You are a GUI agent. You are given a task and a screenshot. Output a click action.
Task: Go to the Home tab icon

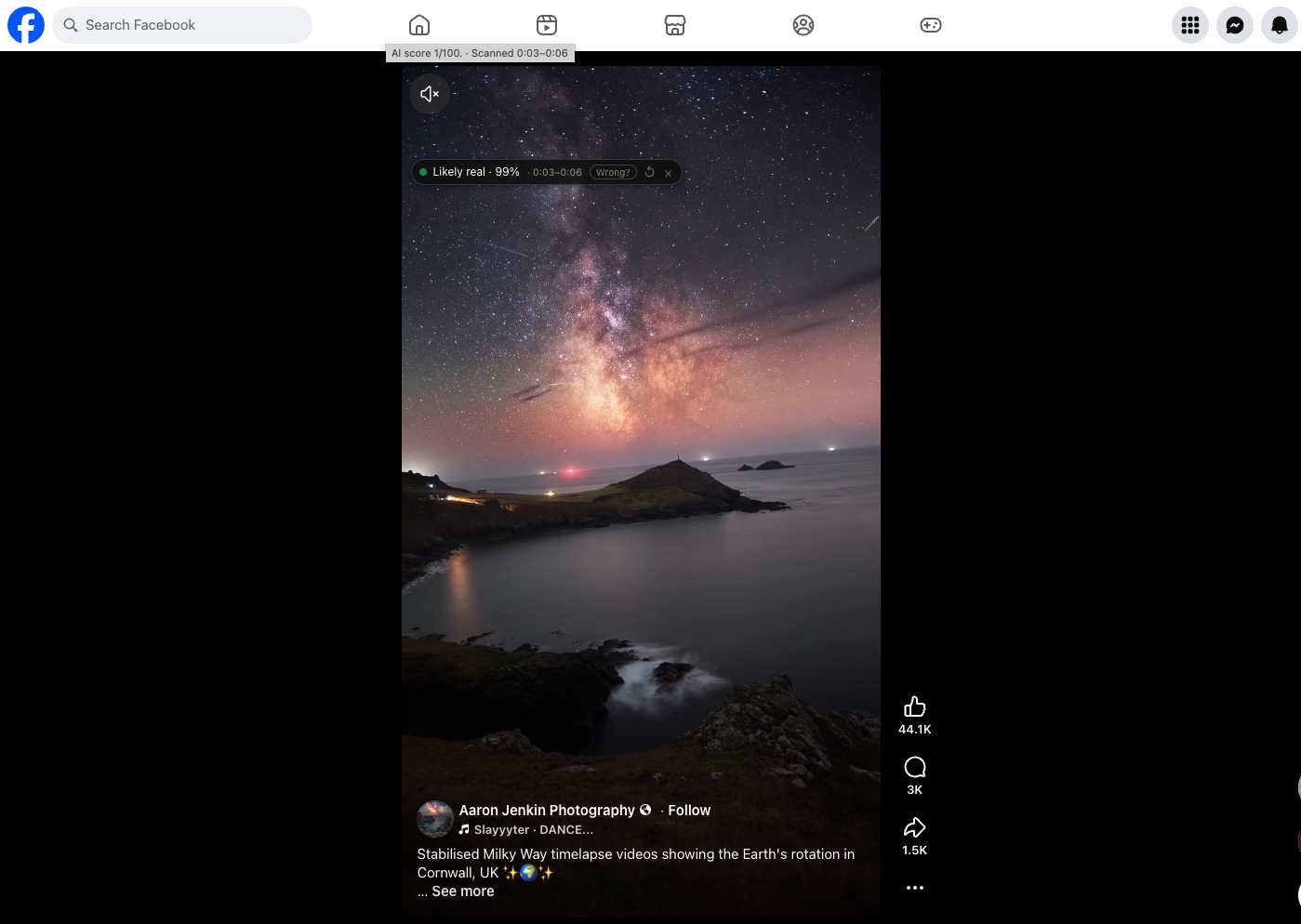[x=419, y=25]
